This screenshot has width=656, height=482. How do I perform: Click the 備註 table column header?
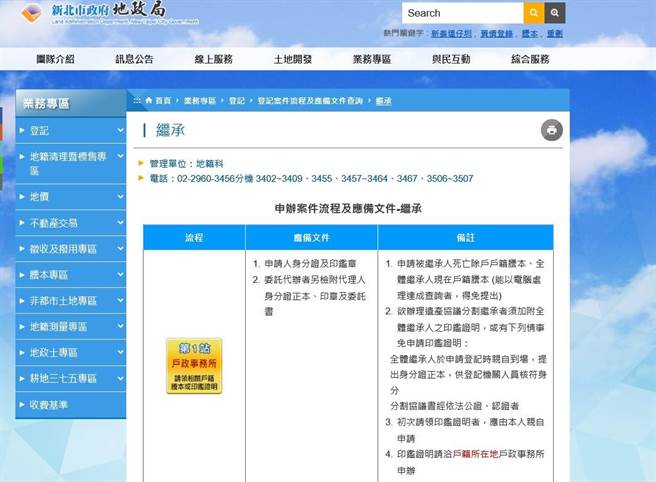coord(466,237)
